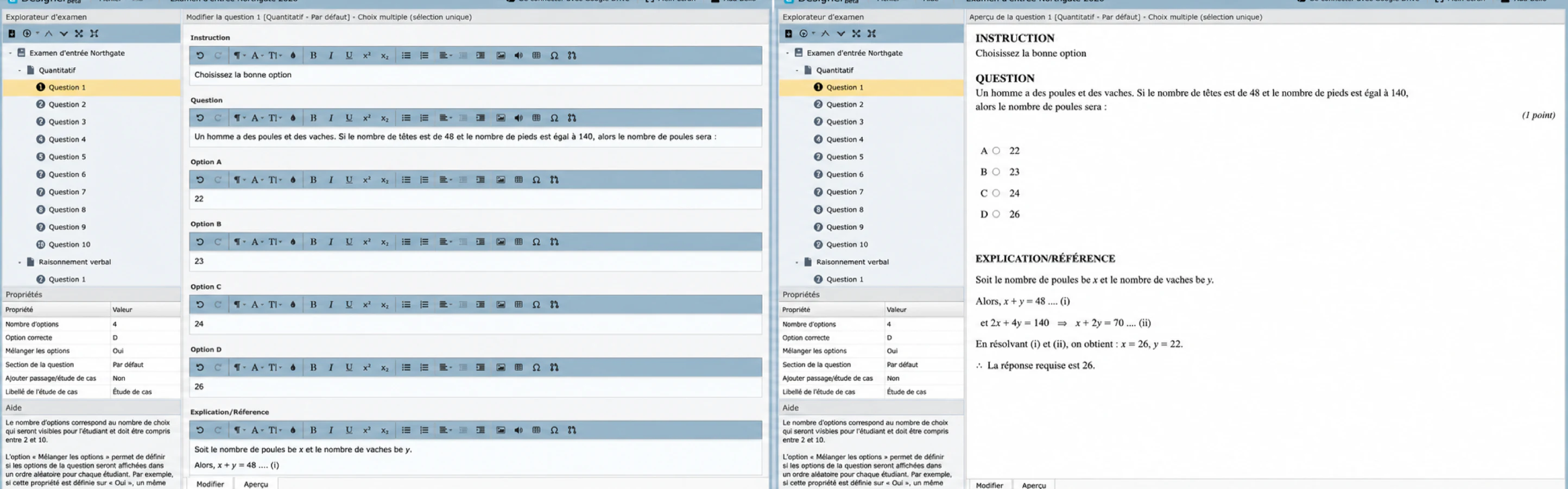The height and width of the screenshot is (489, 1568).
Task: Insert special character (omega) in Option B toolbar
Action: click(536, 242)
